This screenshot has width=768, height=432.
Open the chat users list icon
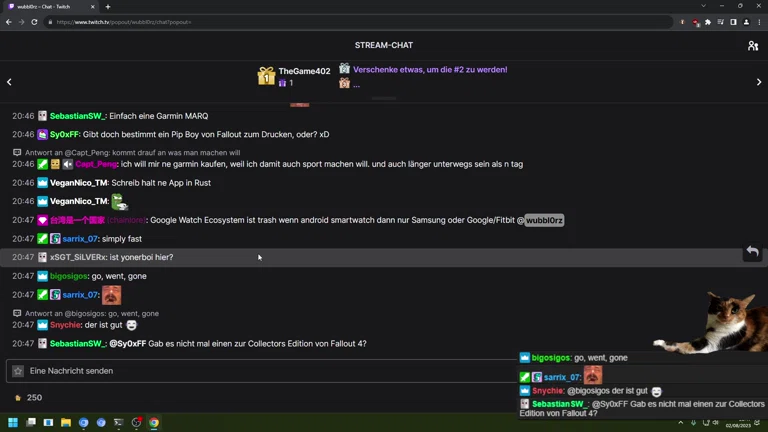753,45
